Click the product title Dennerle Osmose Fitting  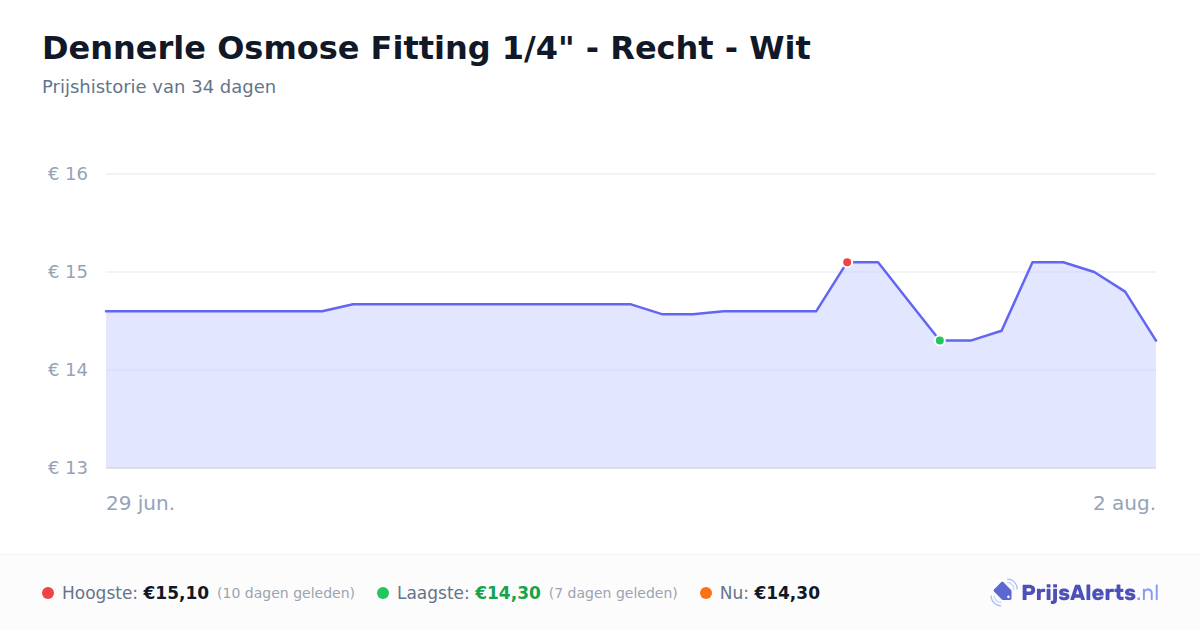(426, 48)
